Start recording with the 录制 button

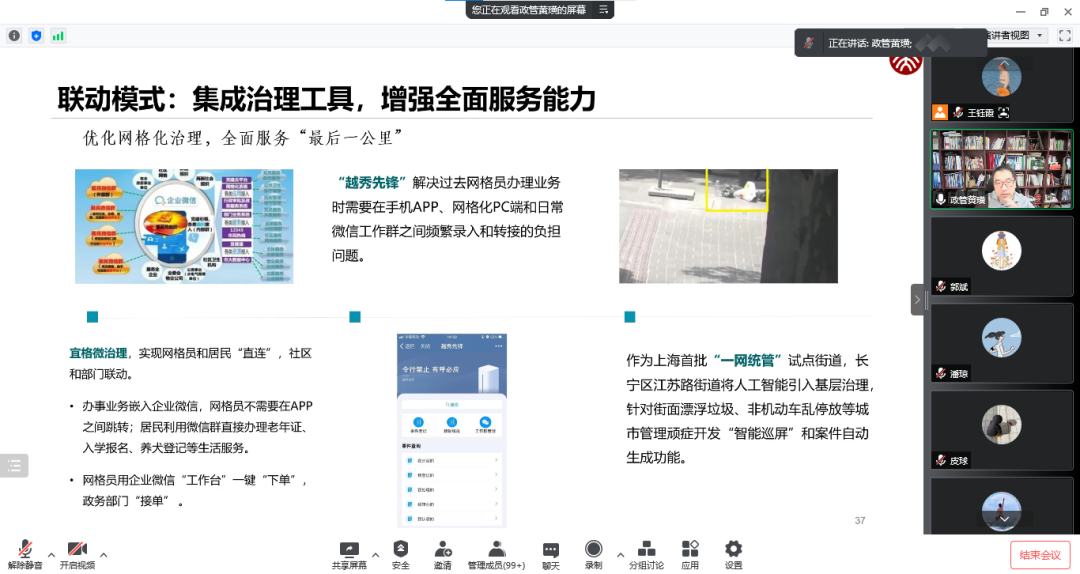coord(593,550)
